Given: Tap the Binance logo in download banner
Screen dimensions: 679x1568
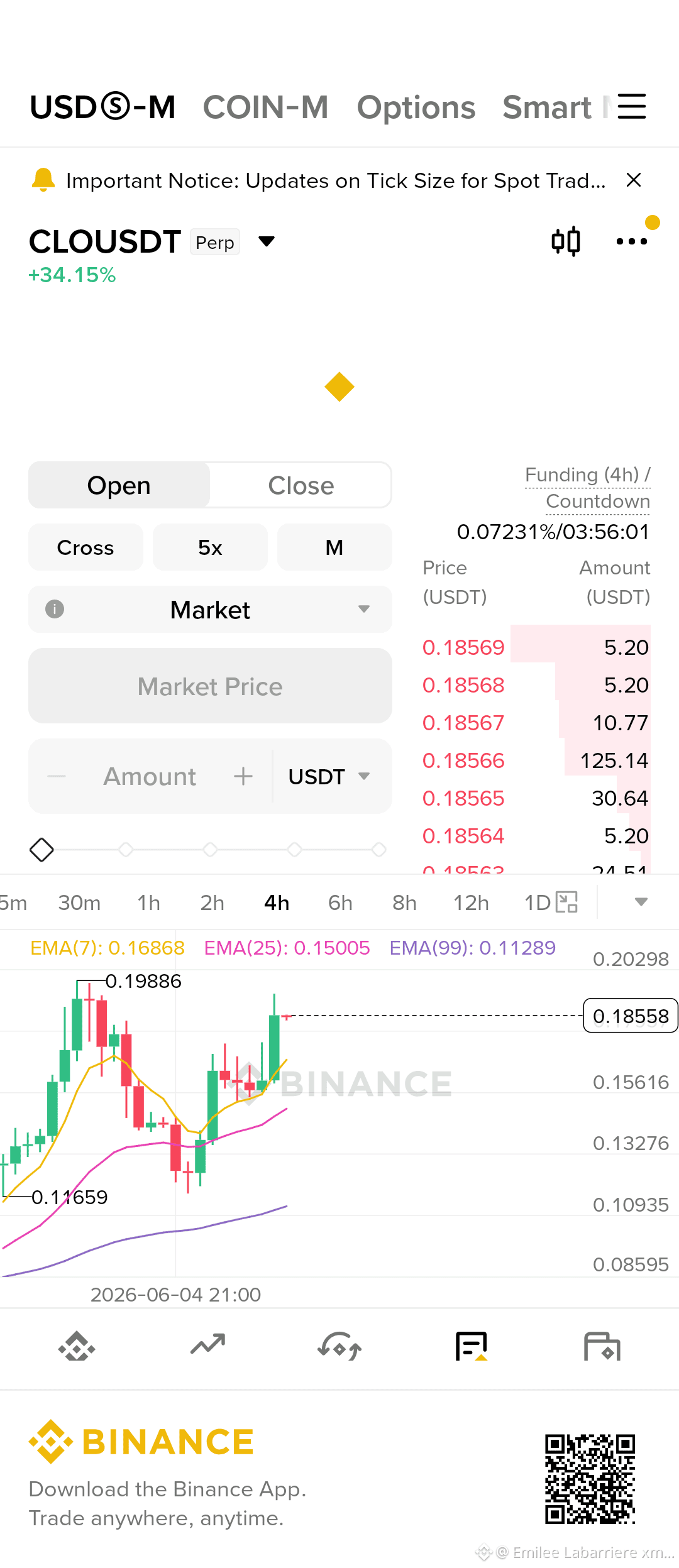Looking at the screenshot, I should (x=141, y=1442).
